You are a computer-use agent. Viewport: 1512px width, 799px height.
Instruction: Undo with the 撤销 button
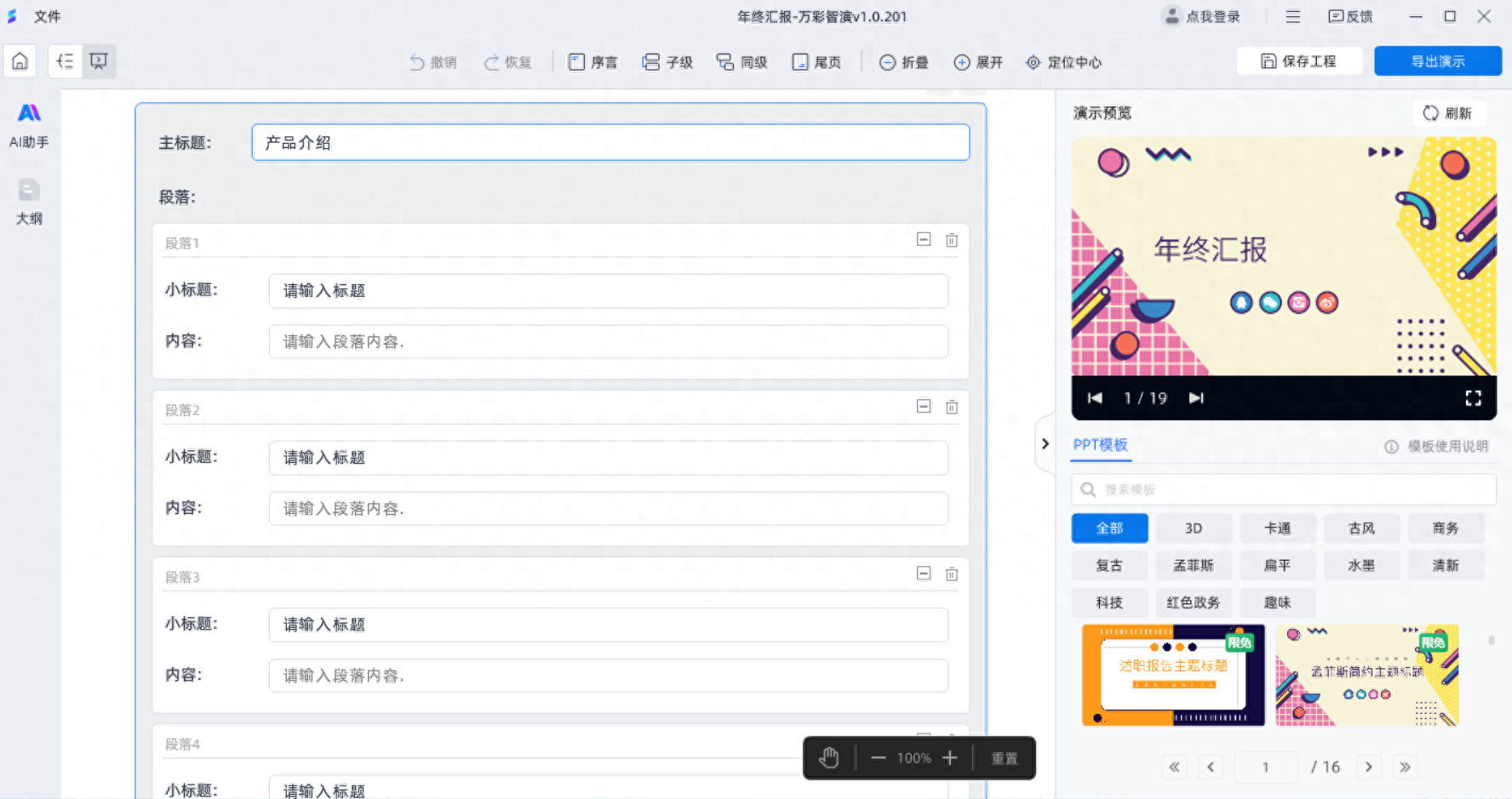coord(433,62)
